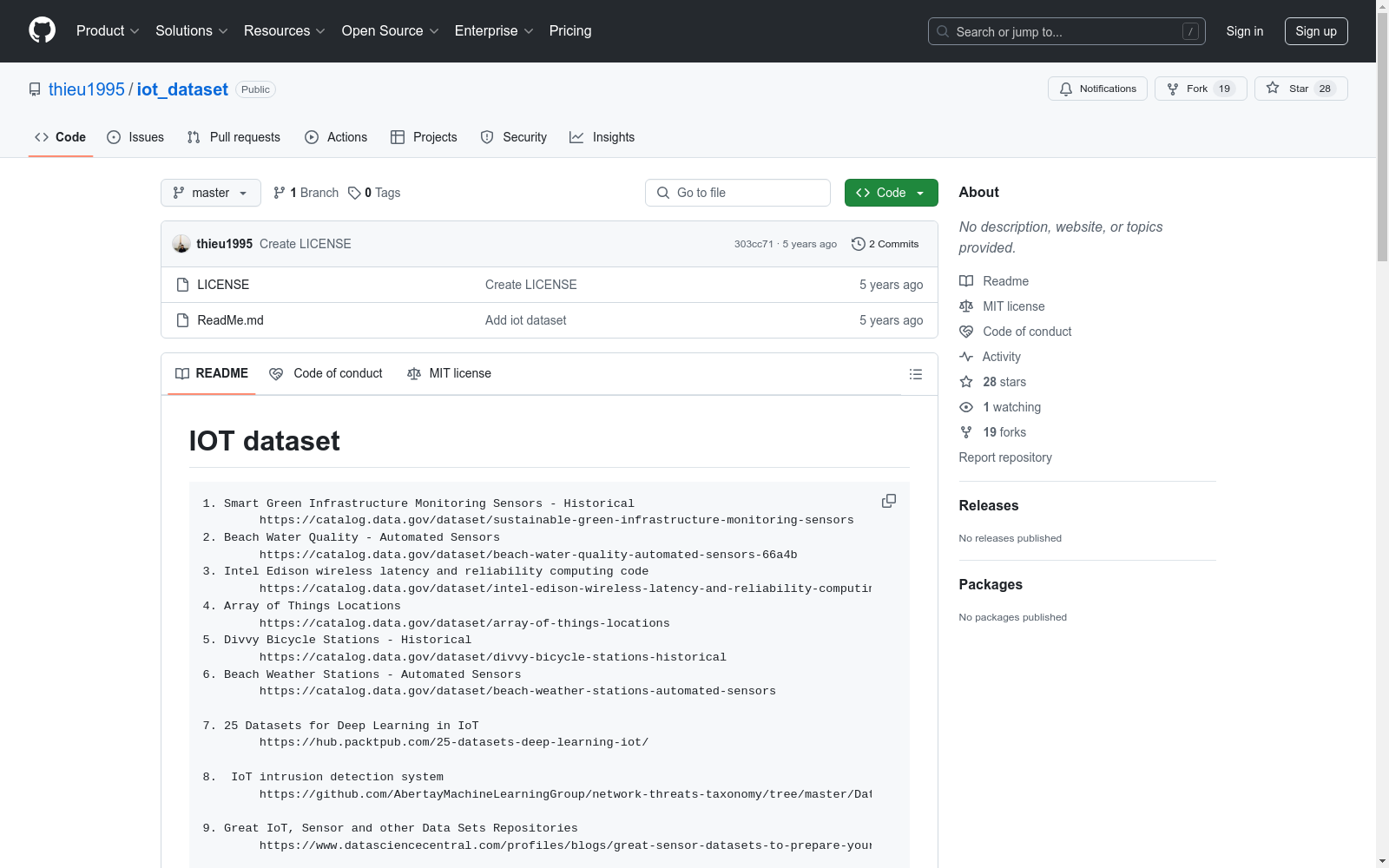The height and width of the screenshot is (868, 1389).
Task: Open the Code of conduct tab
Action: point(326,373)
